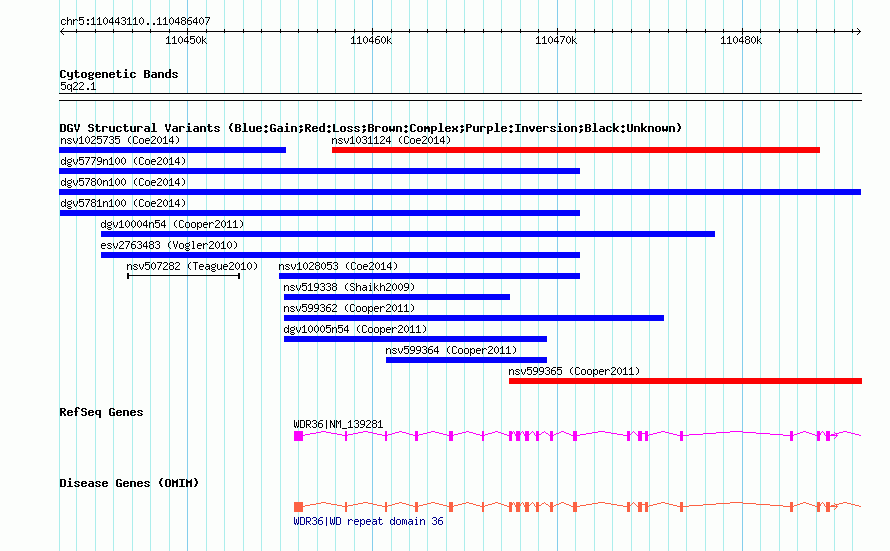The height and width of the screenshot is (551, 890).
Task: Select the full-width blue bar under dgv5780n100
Action: pos(460,192)
